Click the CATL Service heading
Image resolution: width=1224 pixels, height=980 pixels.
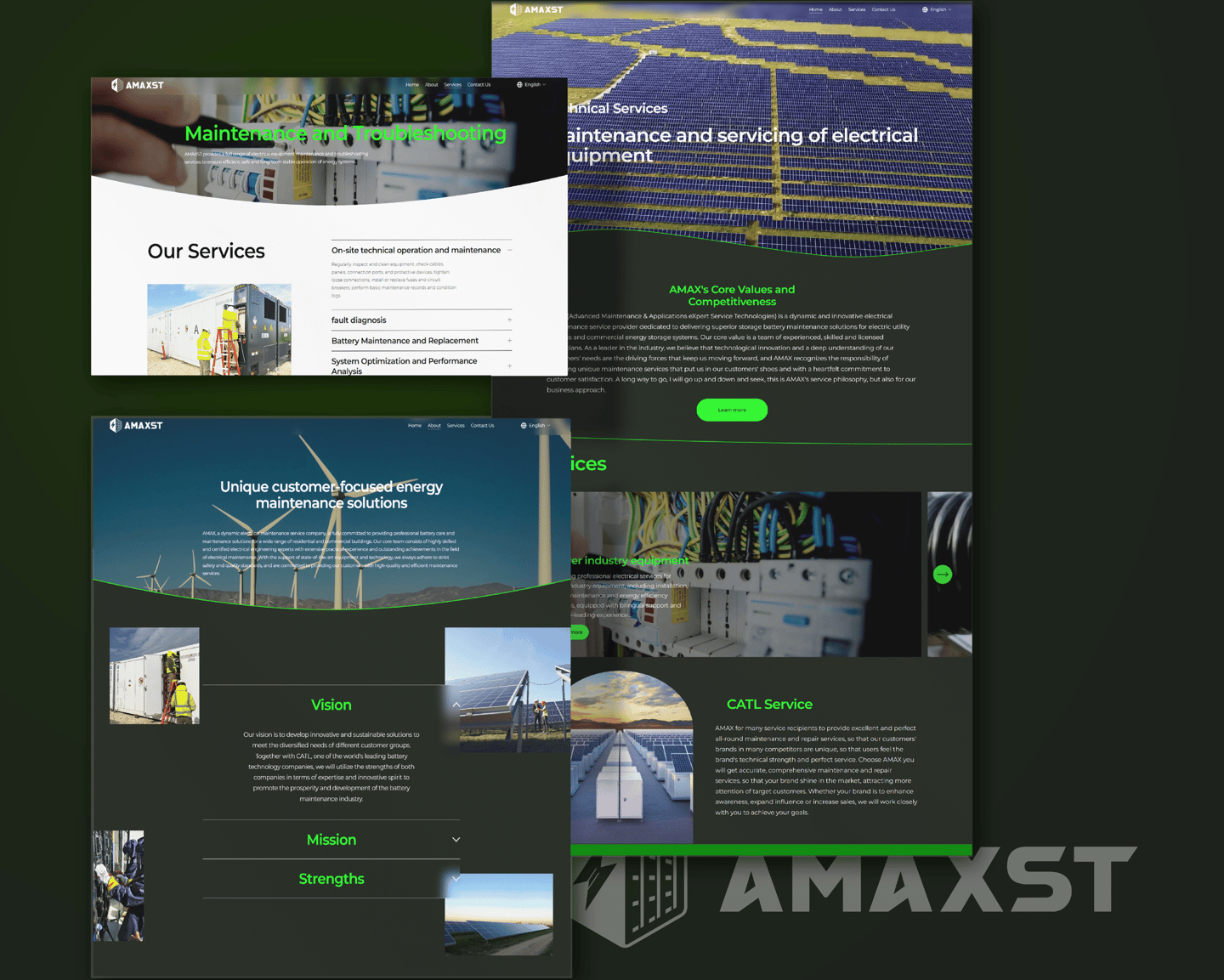769,704
